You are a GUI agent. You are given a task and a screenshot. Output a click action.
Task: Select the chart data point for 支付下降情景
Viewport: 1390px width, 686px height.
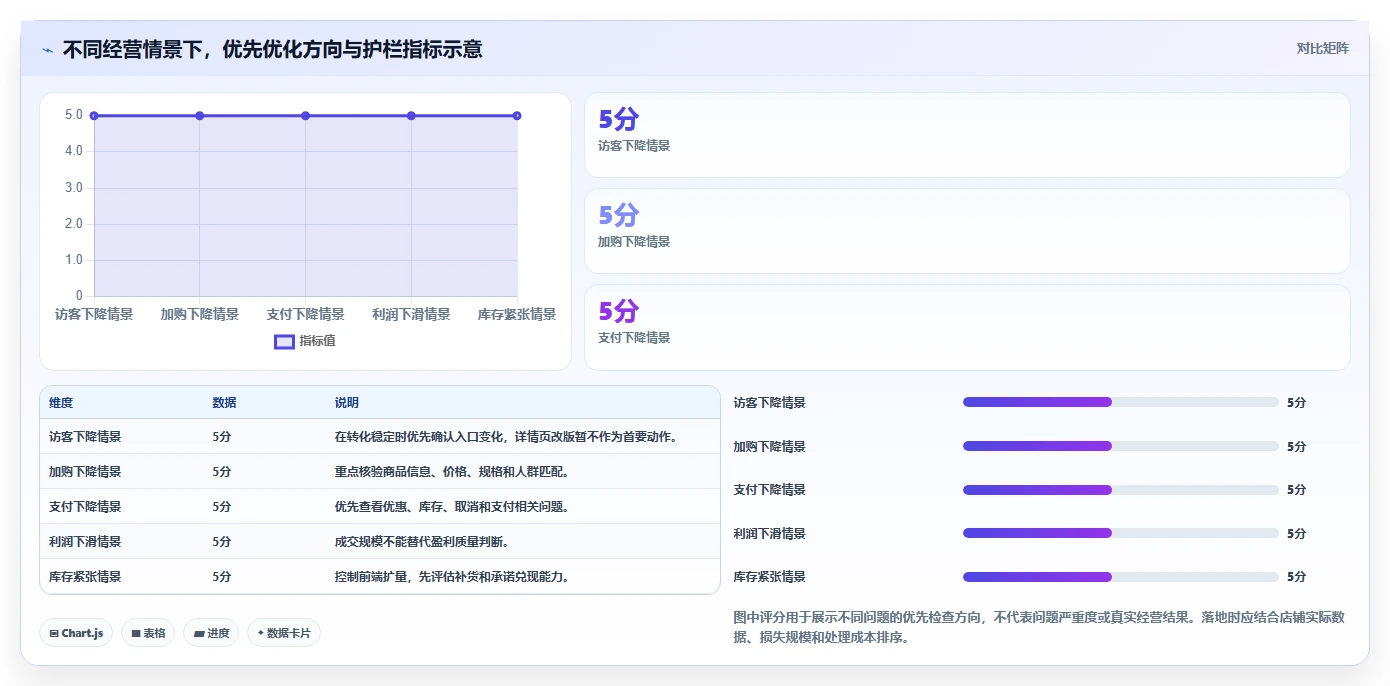tap(306, 116)
